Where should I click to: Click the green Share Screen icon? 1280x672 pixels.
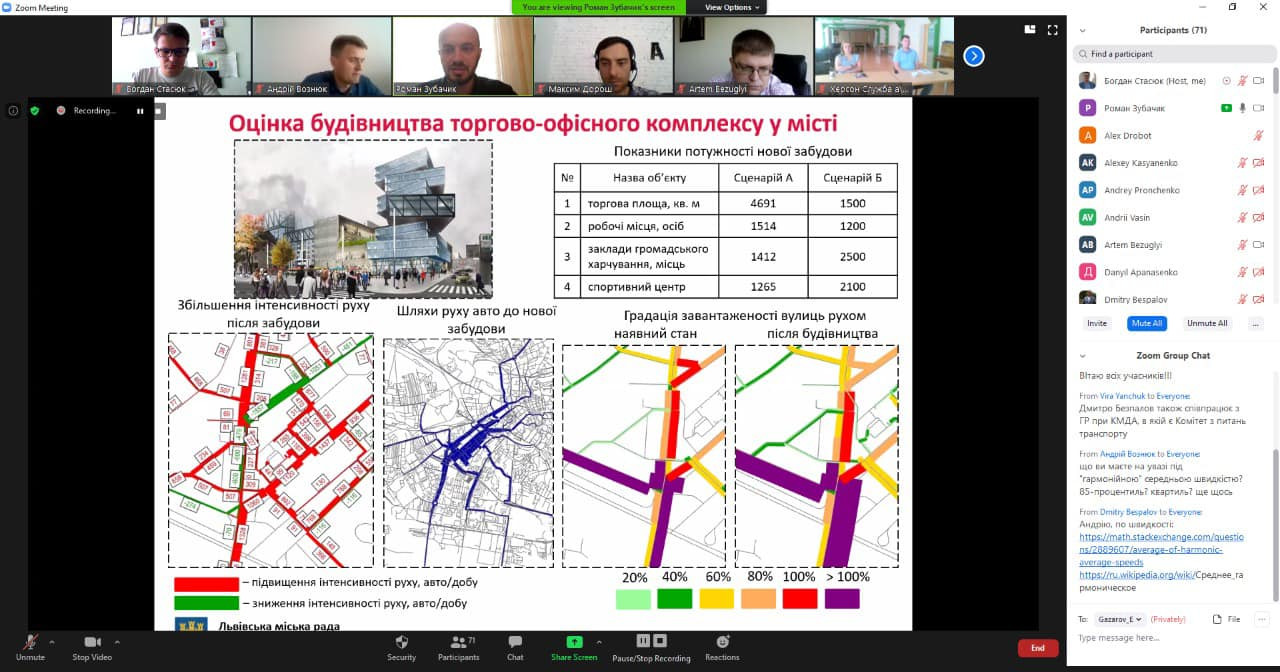(574, 642)
